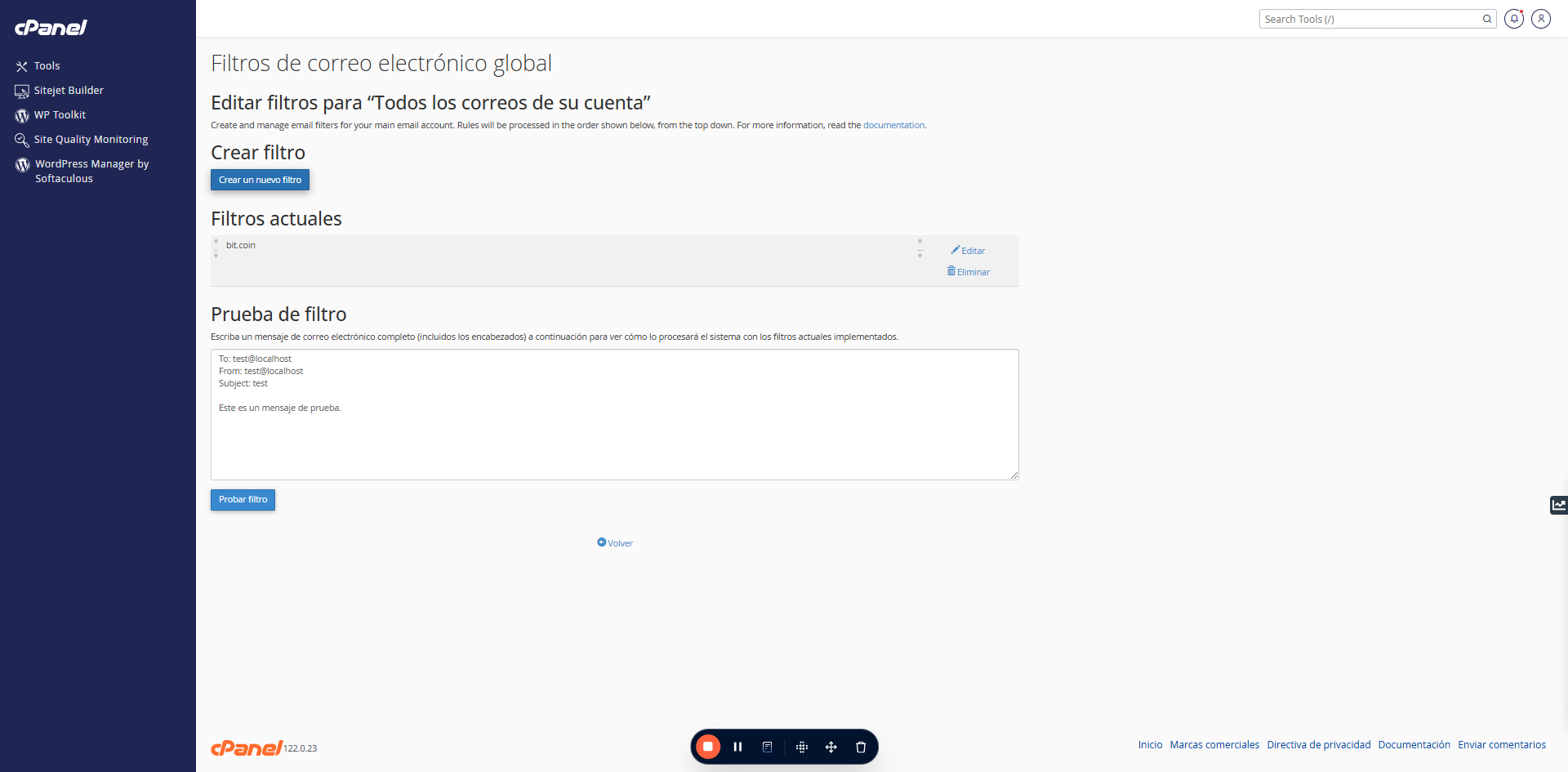This screenshot has width=1568, height=772.
Task: Open Tools from the sidebar
Action: click(47, 66)
